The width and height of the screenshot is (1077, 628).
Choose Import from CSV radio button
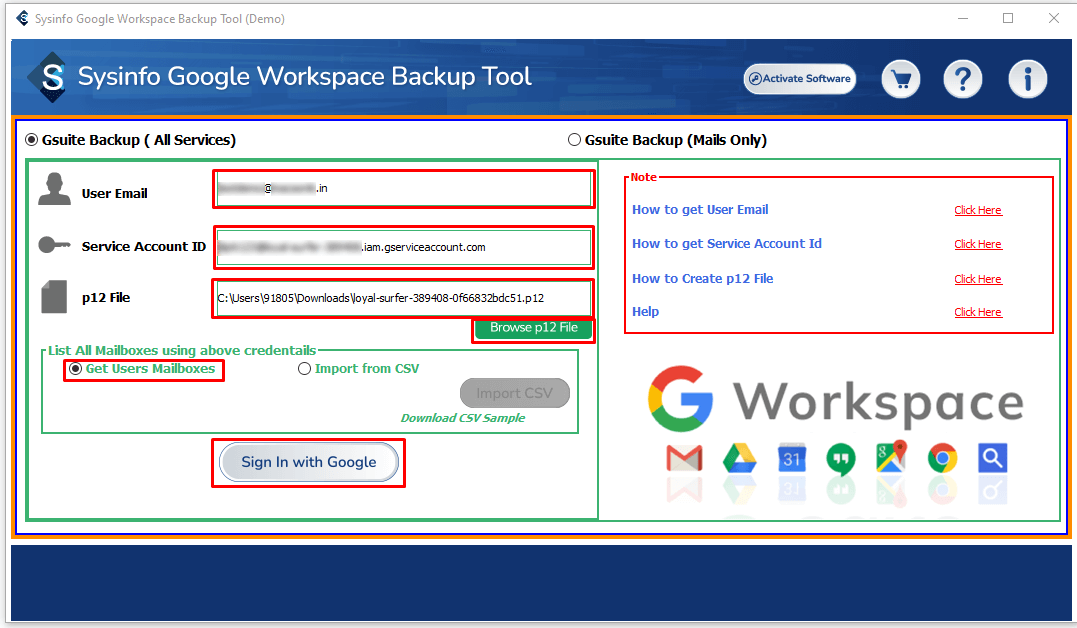coord(359,369)
